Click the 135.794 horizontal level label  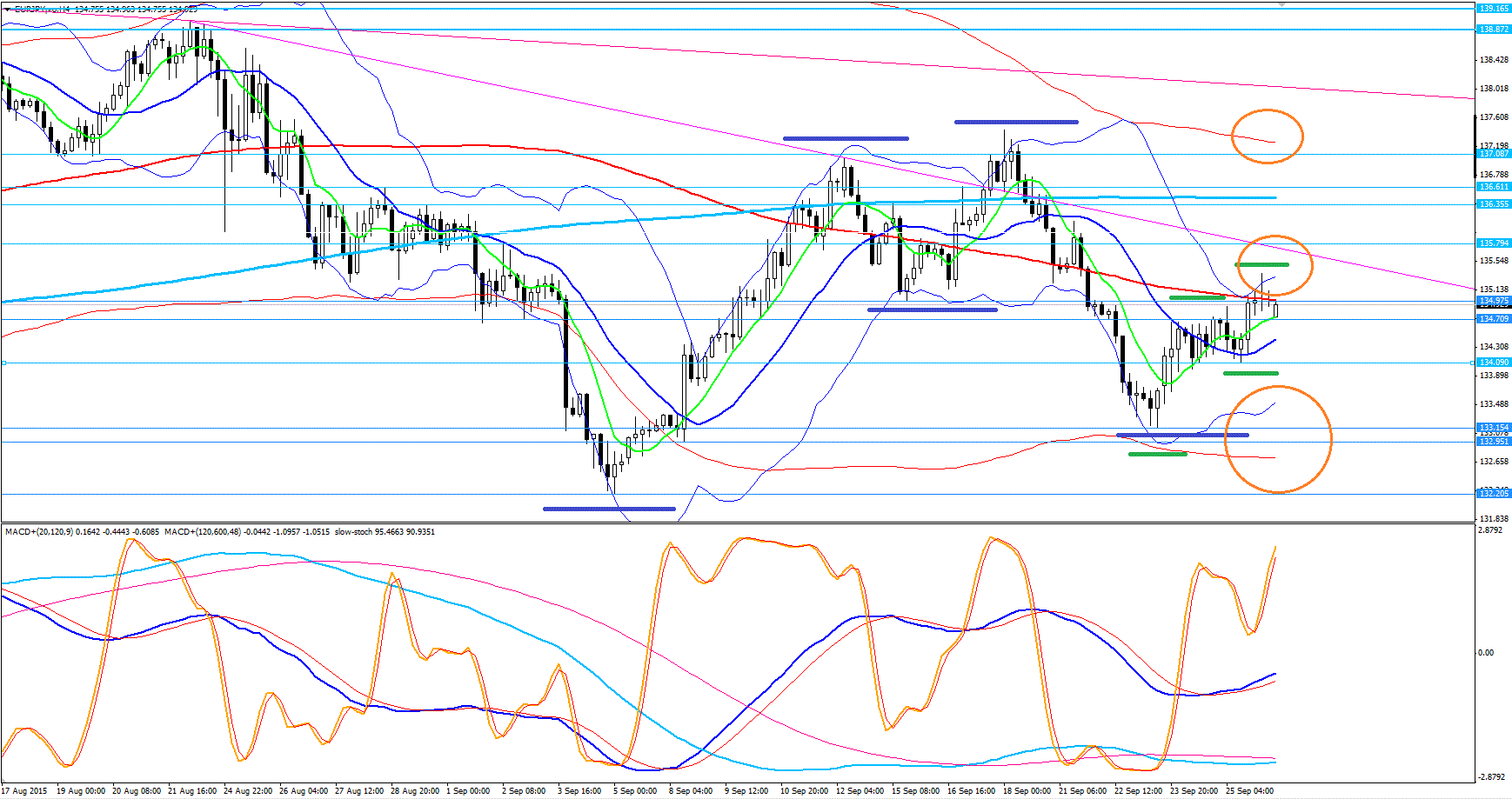(1494, 243)
